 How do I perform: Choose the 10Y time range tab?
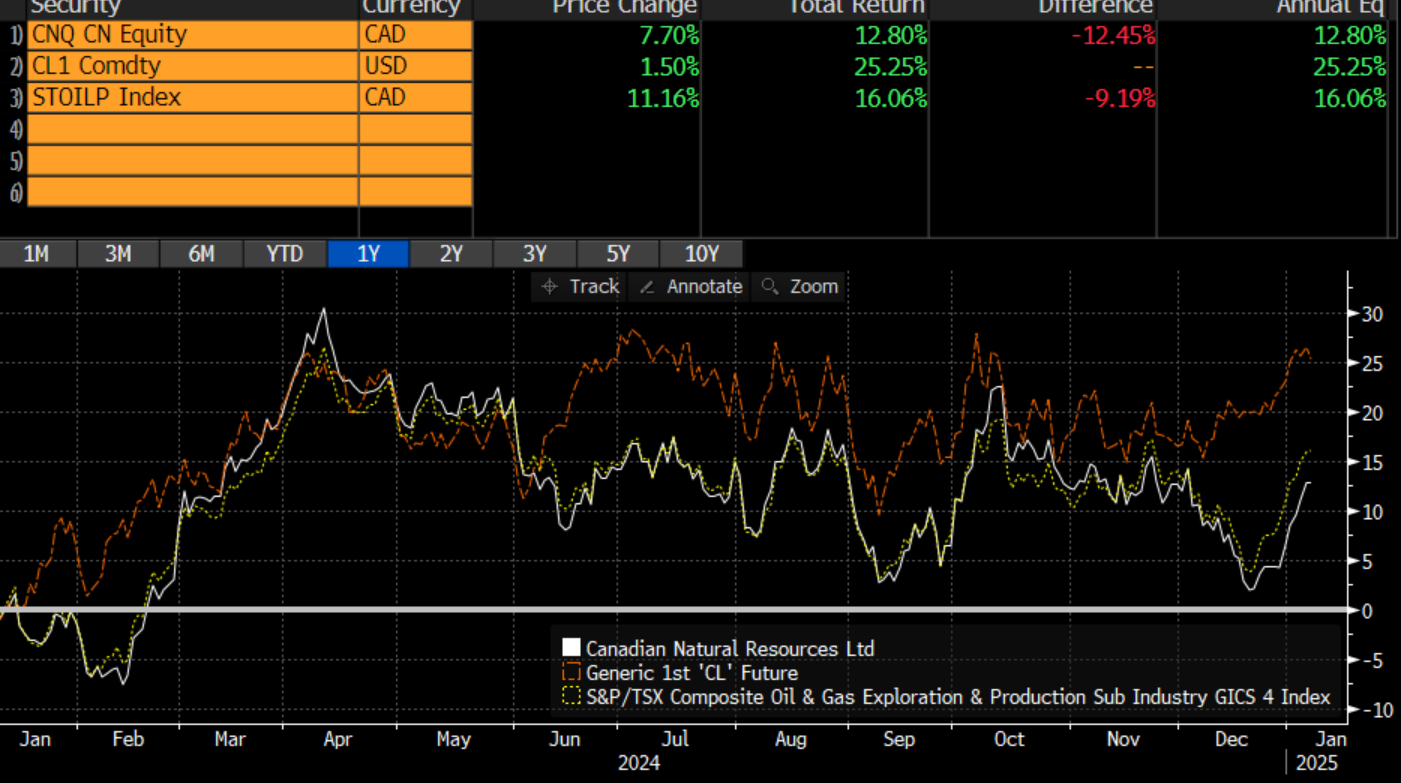point(701,254)
